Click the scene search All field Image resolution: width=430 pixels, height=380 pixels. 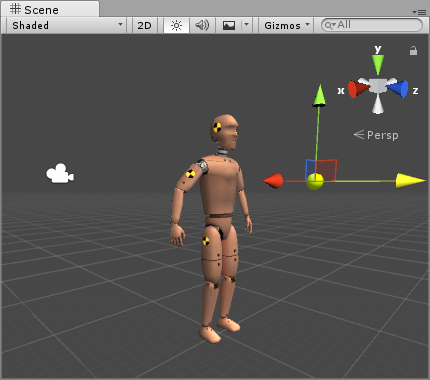click(x=372, y=25)
